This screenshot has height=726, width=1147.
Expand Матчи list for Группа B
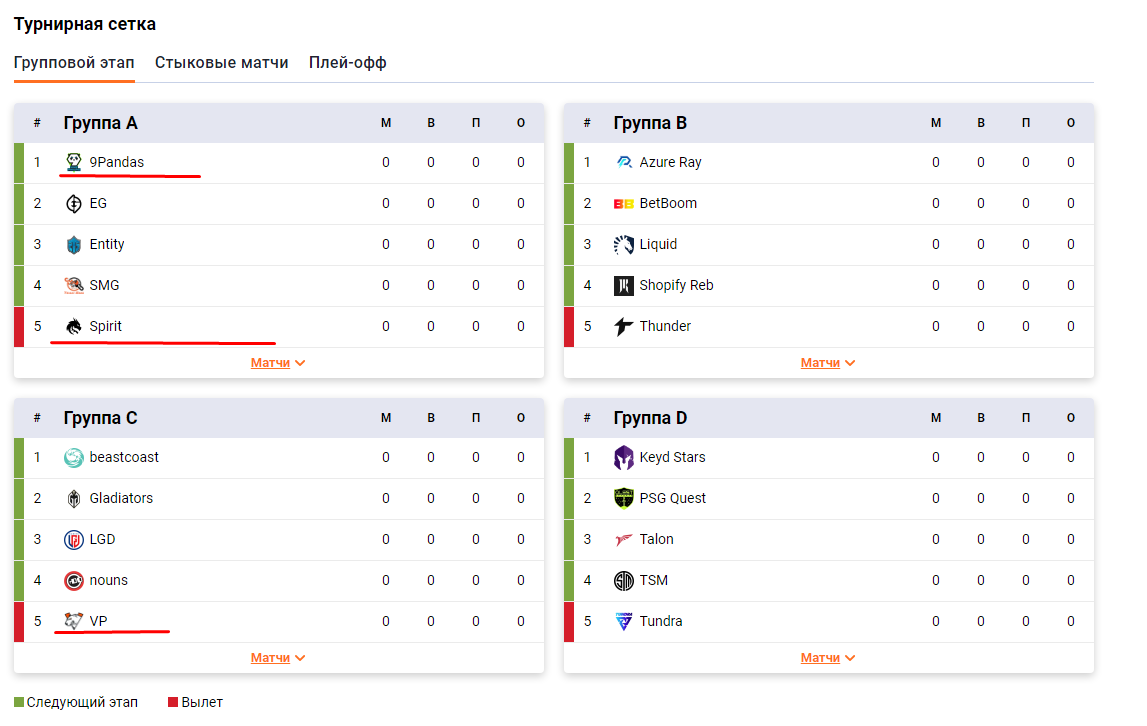pyautogui.click(x=827, y=363)
